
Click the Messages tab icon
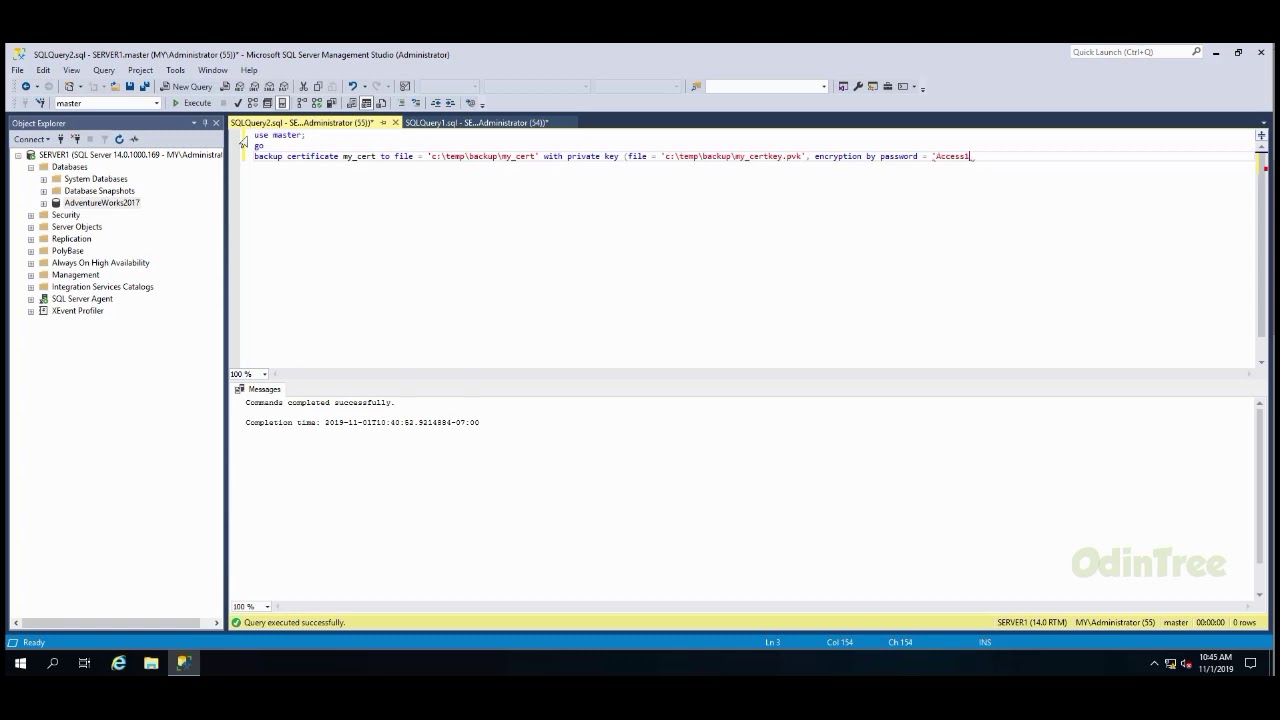tap(239, 389)
